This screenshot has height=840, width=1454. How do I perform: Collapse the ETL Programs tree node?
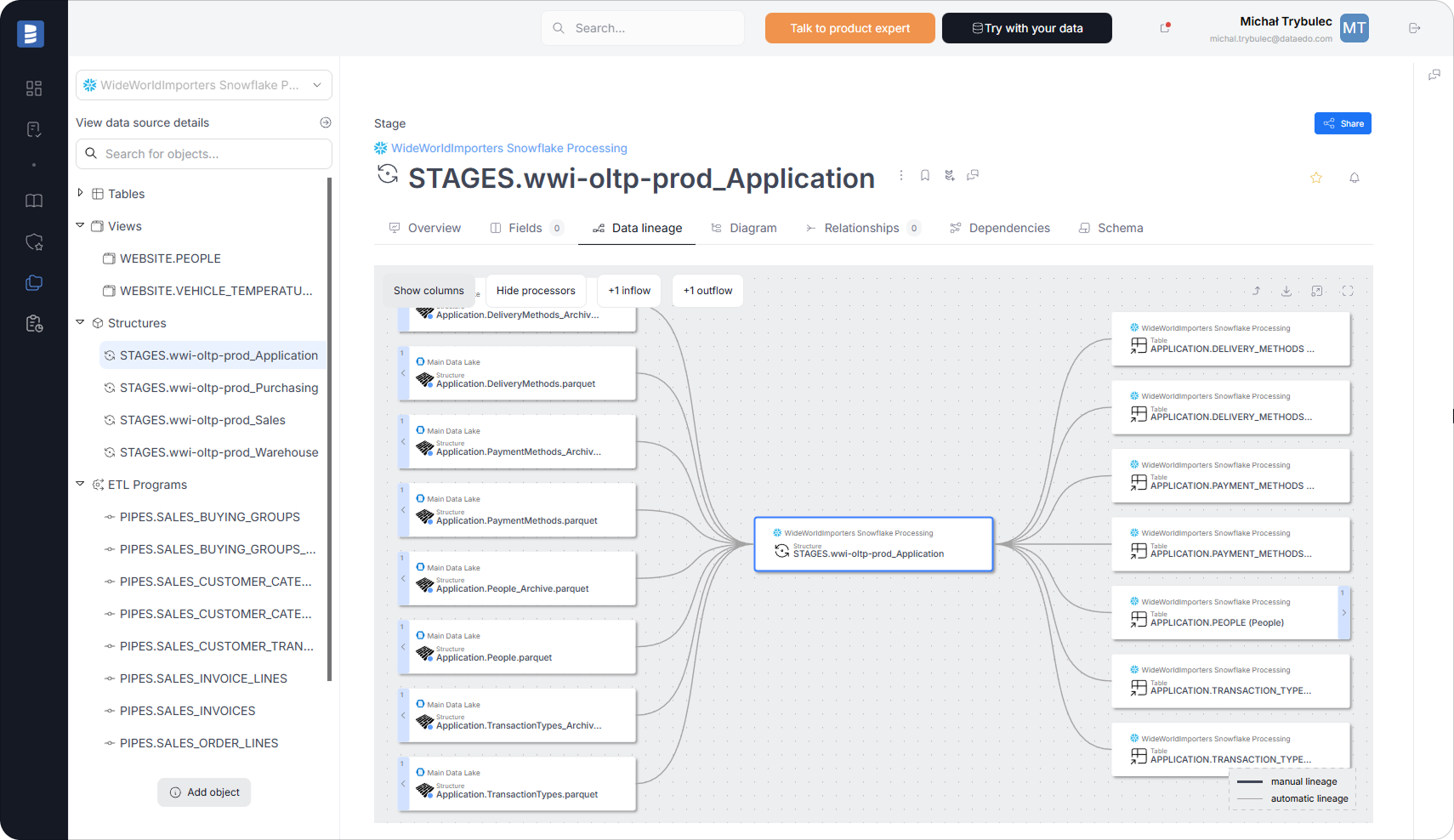click(81, 484)
